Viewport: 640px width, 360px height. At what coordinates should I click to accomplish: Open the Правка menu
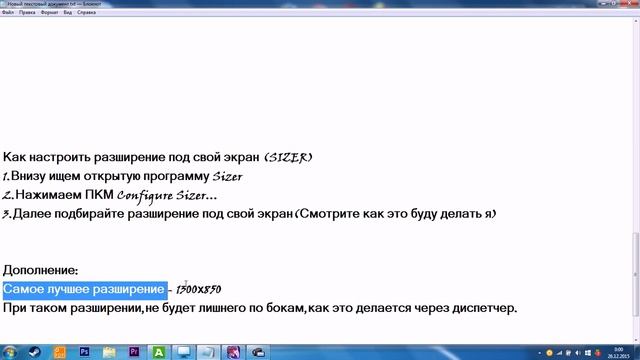(27, 13)
